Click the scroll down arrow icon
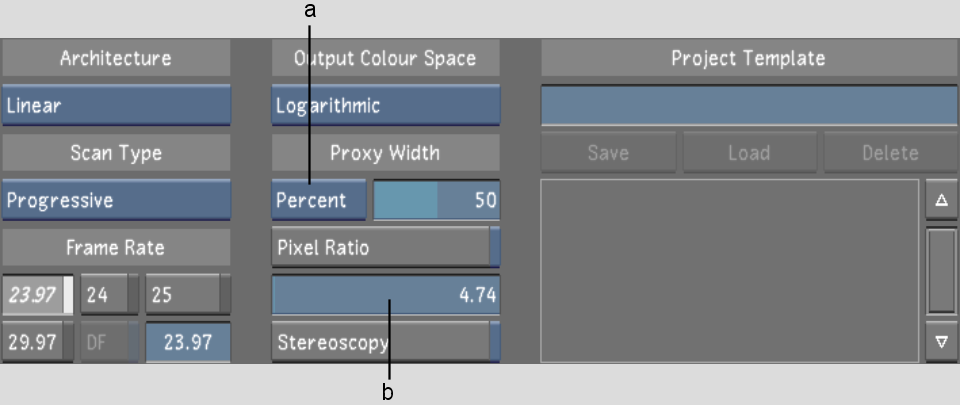The height and width of the screenshot is (405, 960). tap(942, 341)
